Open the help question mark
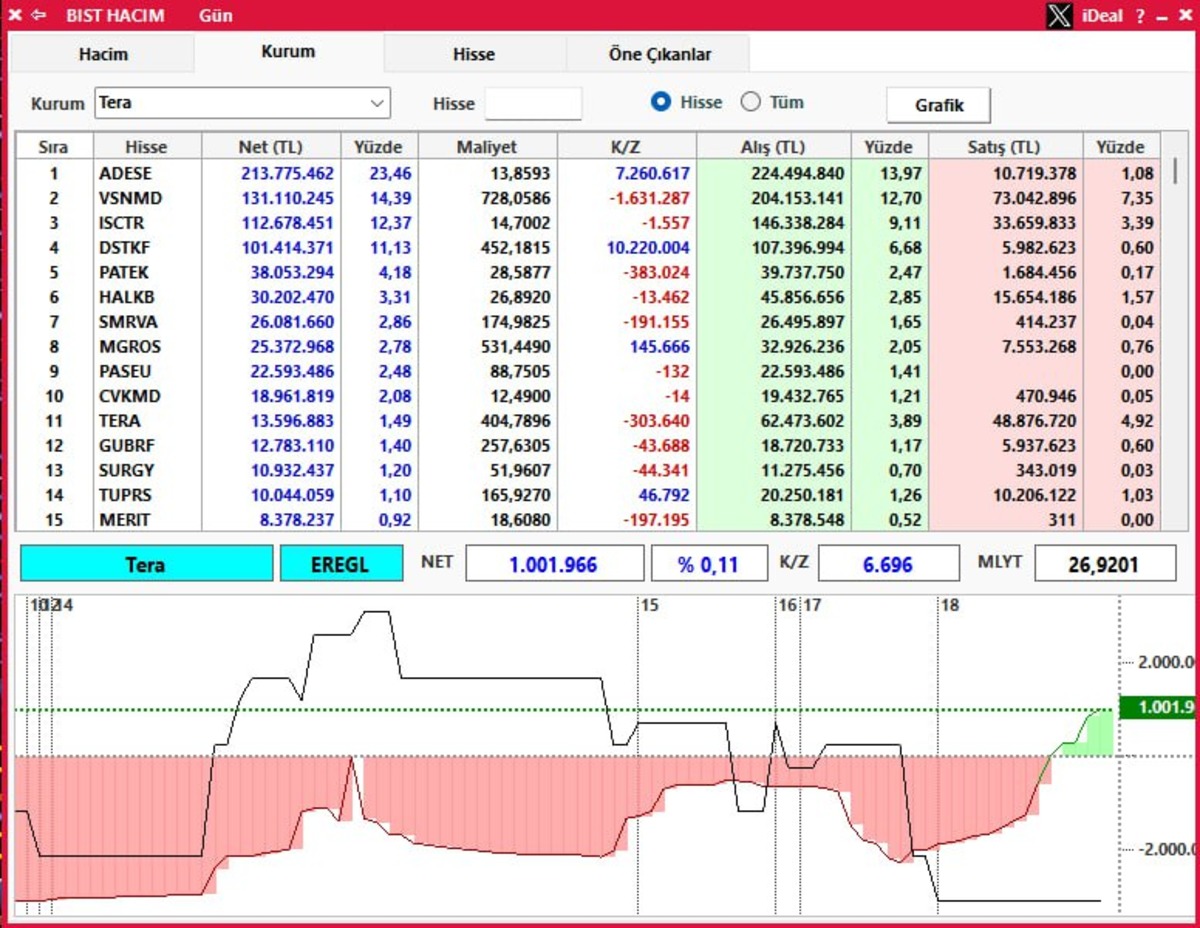Viewport: 1200px width, 928px height. click(x=1141, y=16)
